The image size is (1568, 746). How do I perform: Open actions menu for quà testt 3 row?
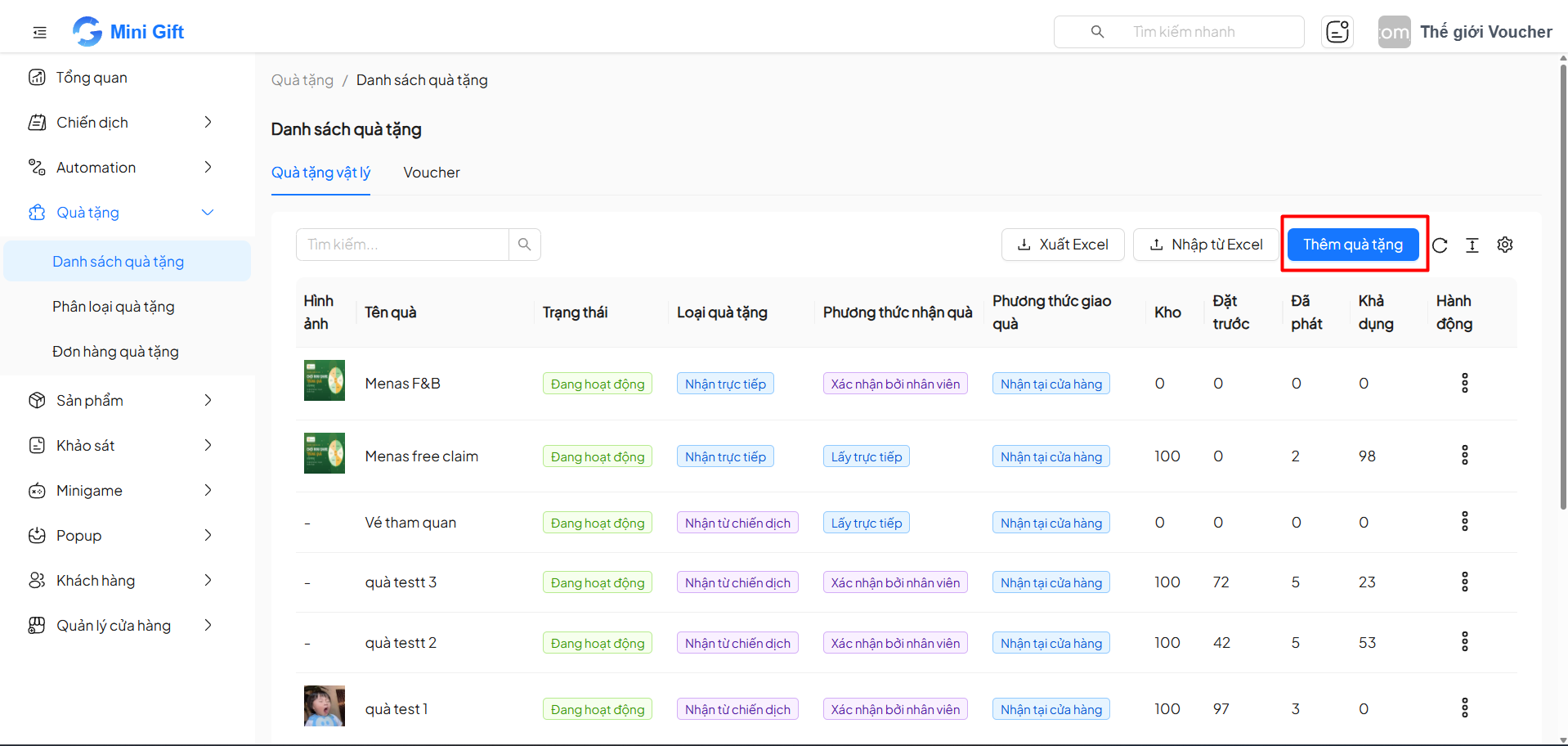click(x=1465, y=582)
